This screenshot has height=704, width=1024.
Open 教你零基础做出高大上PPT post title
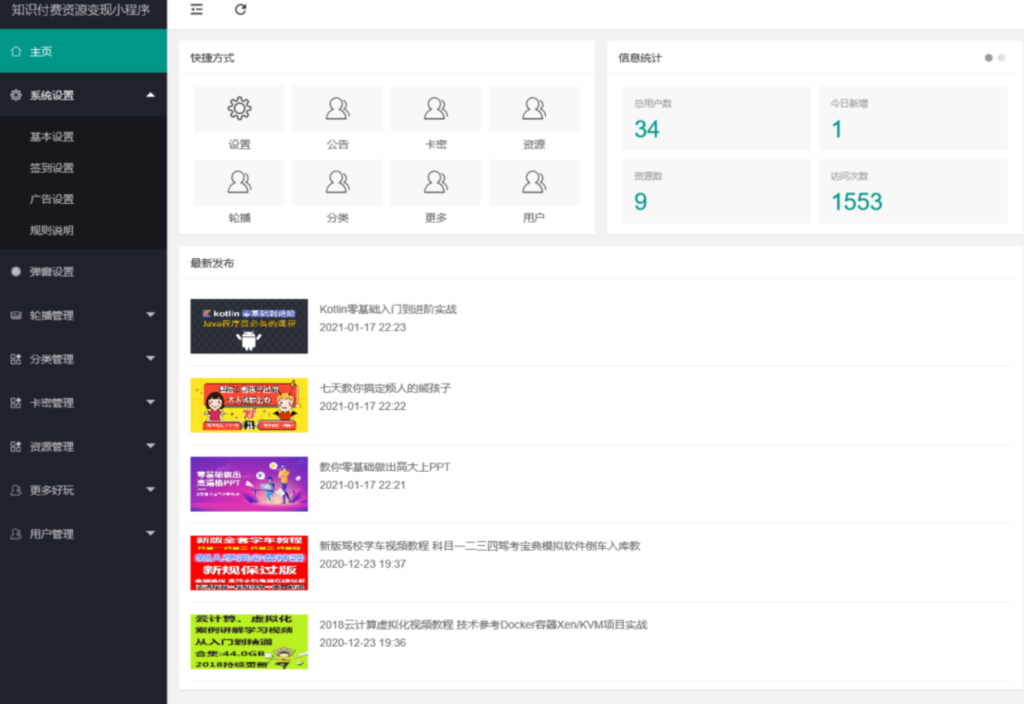pos(385,468)
